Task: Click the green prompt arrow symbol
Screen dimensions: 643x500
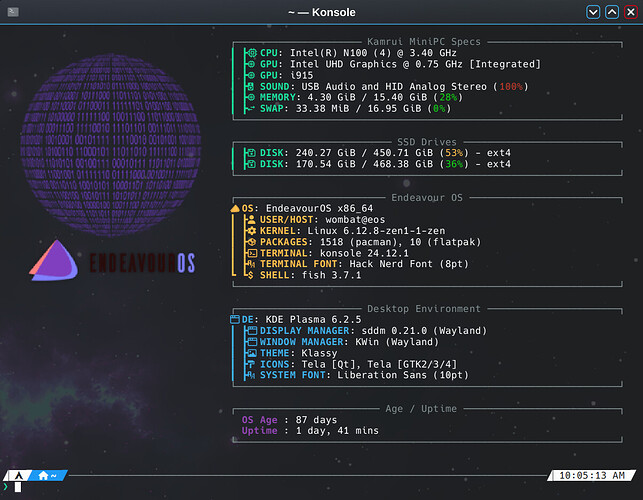Action: pyautogui.click(x=5, y=487)
